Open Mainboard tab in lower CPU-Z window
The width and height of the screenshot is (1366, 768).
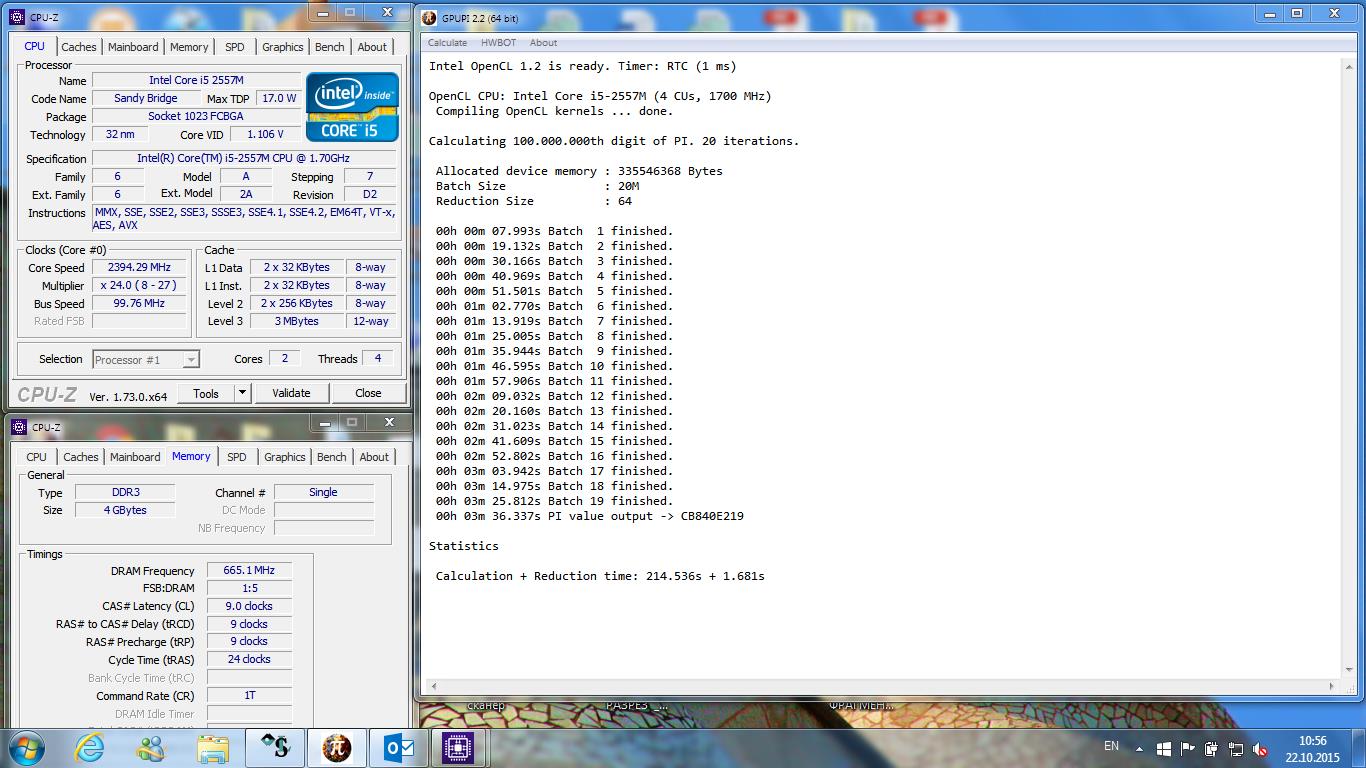135,457
